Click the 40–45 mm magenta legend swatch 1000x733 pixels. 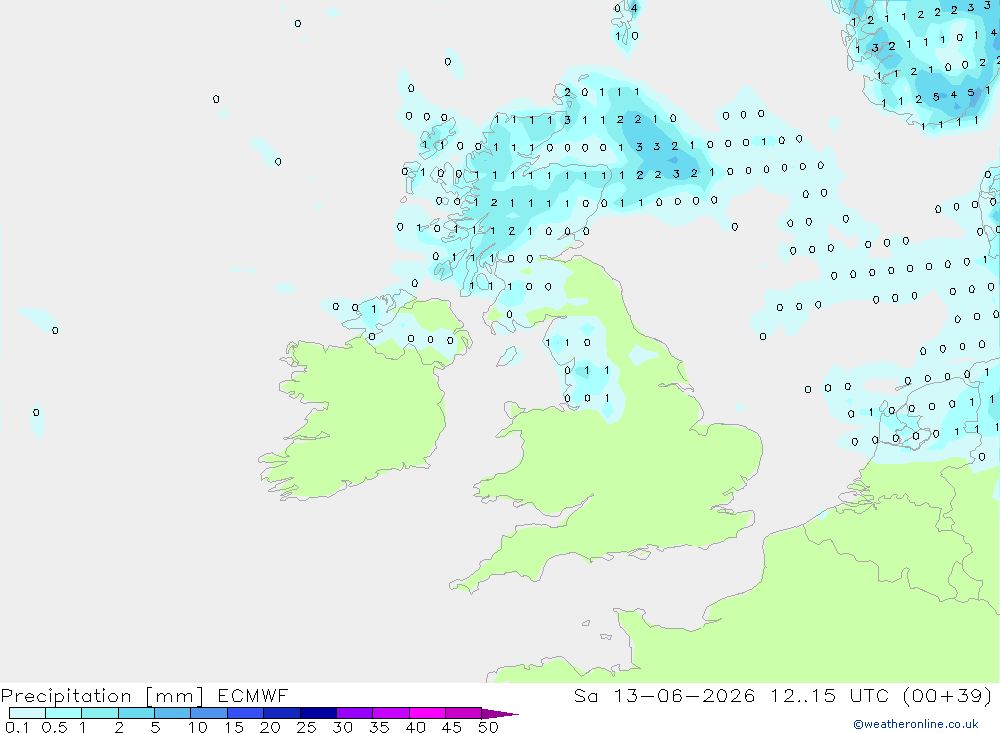click(x=427, y=713)
